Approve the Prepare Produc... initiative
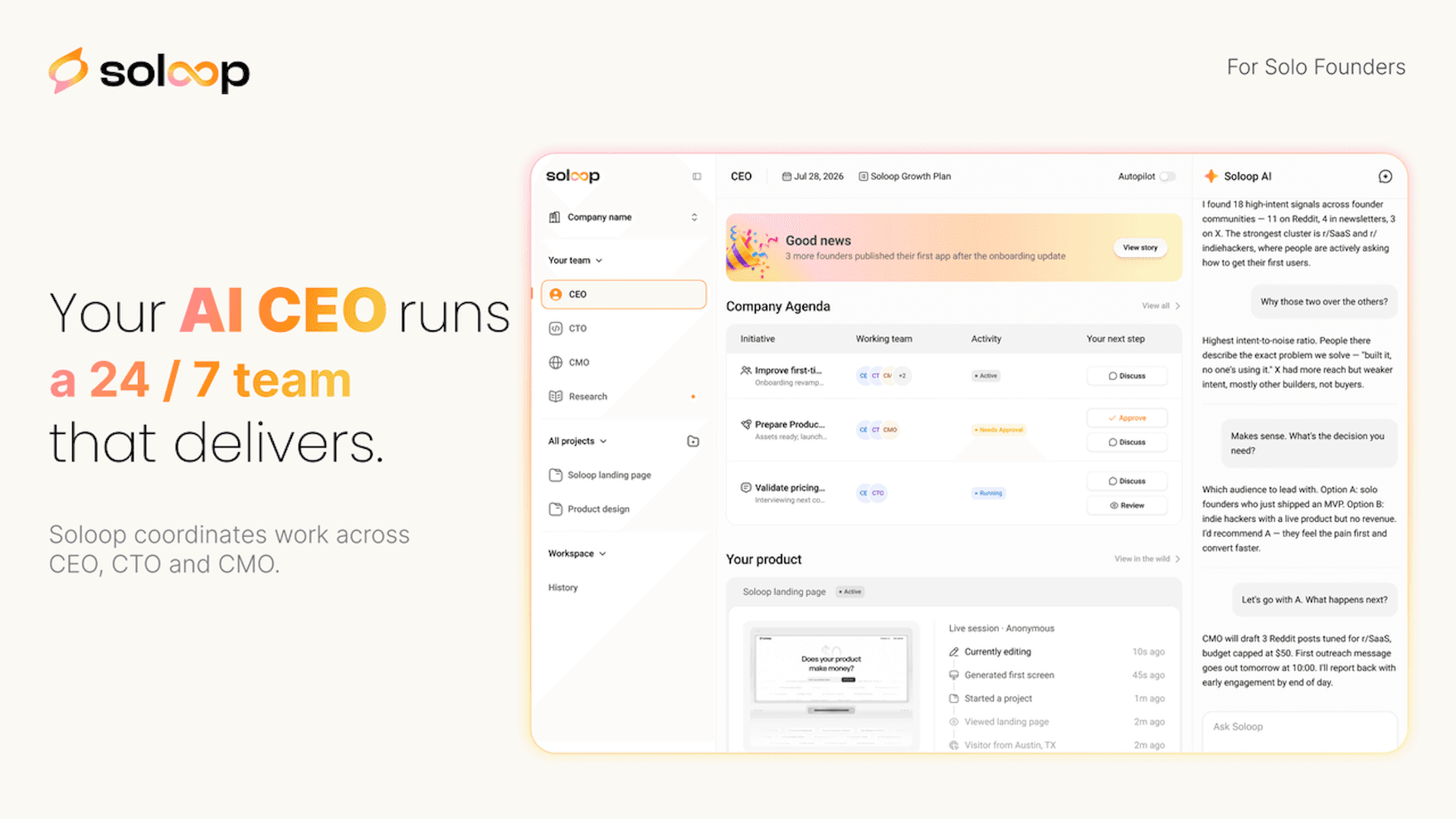The height and width of the screenshot is (819, 1456). tap(1127, 418)
